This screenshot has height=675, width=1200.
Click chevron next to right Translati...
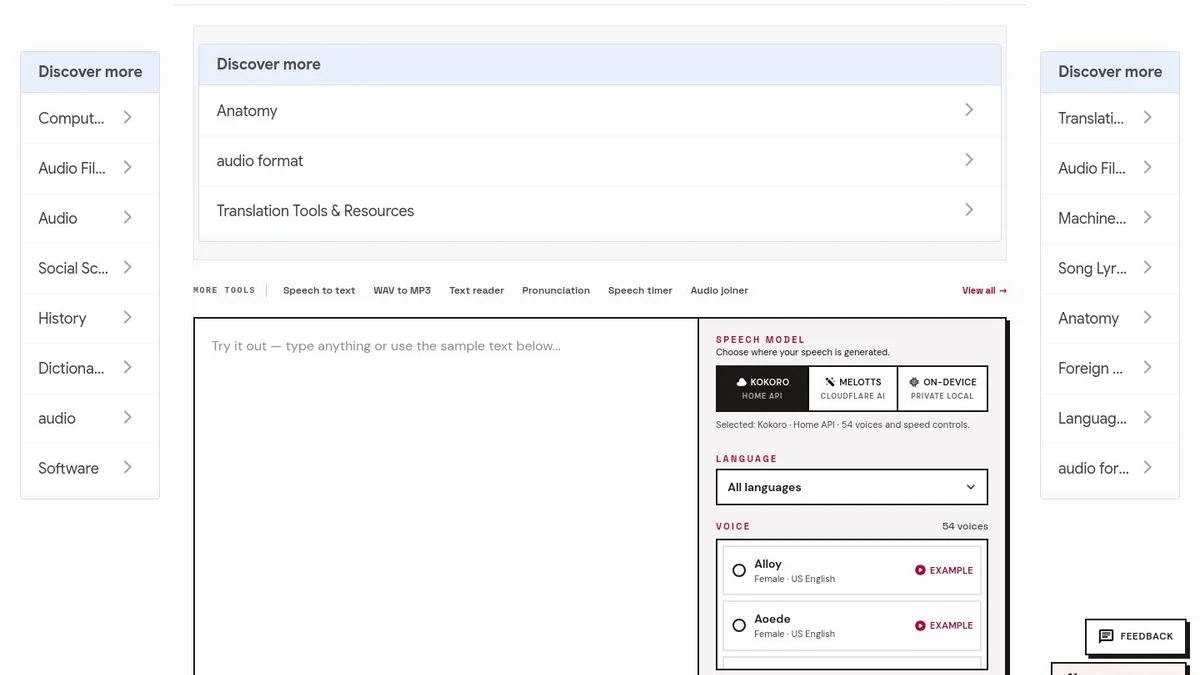(x=1147, y=118)
